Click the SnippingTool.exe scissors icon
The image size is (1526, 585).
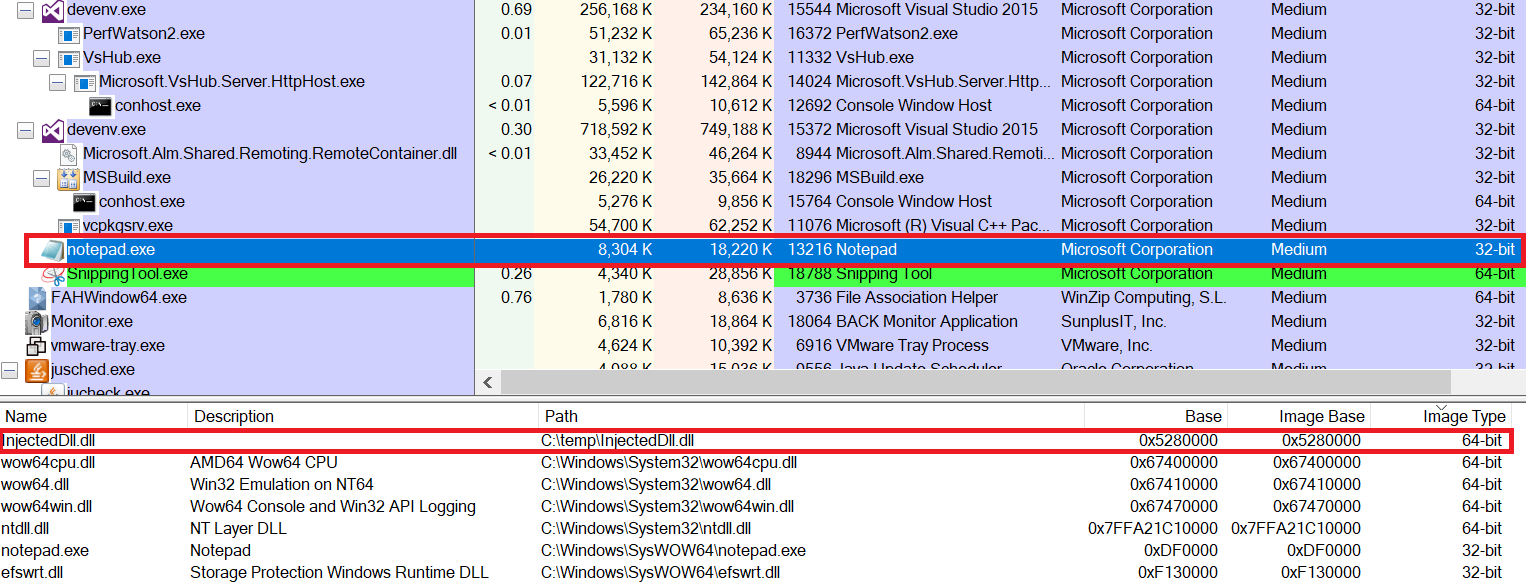(x=54, y=274)
